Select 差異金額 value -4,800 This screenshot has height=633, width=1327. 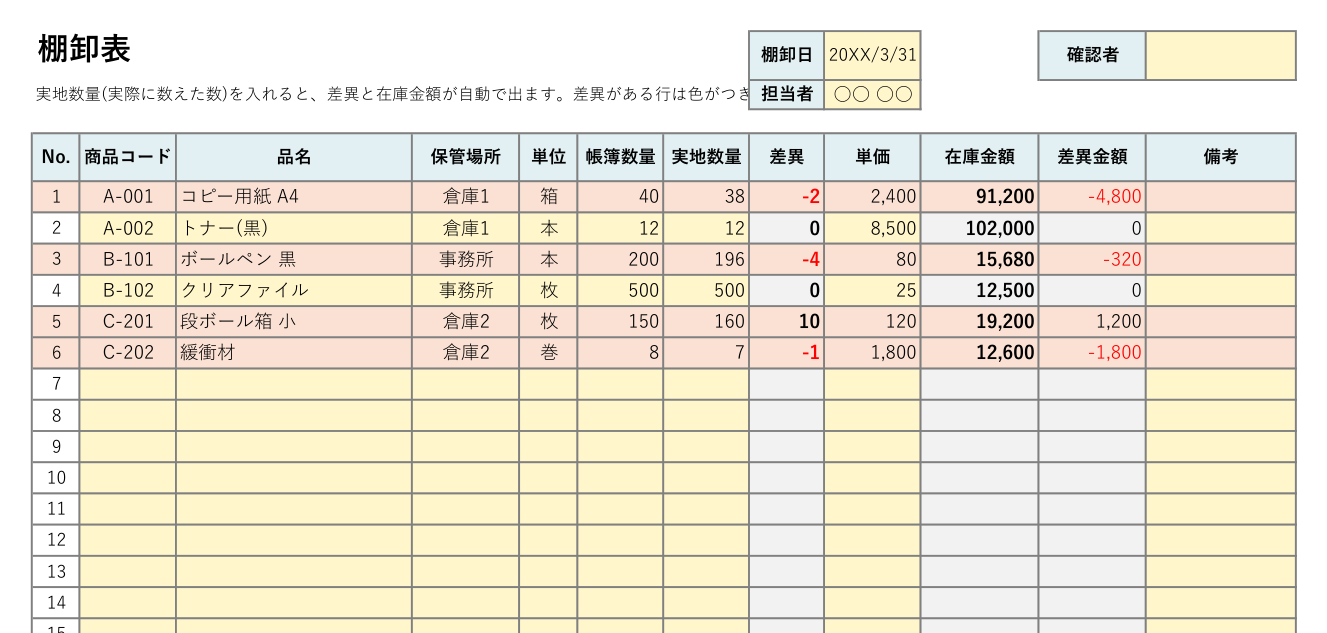(1092, 197)
